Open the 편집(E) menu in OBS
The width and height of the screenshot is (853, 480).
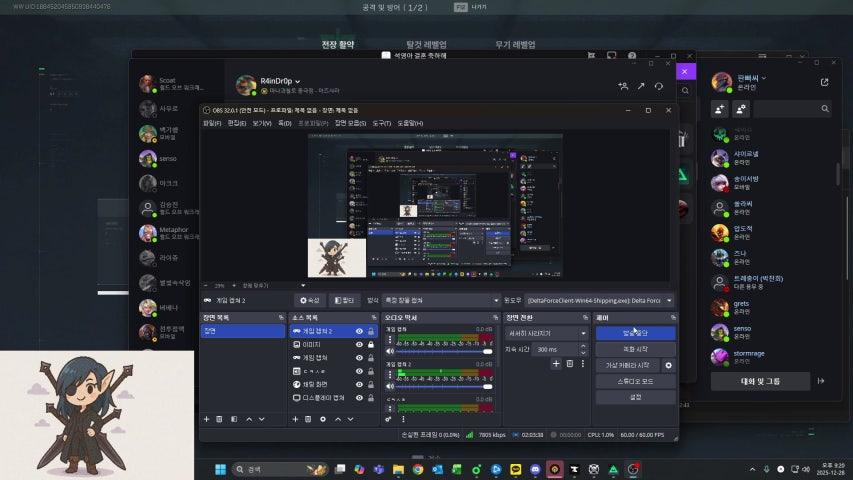pos(237,124)
